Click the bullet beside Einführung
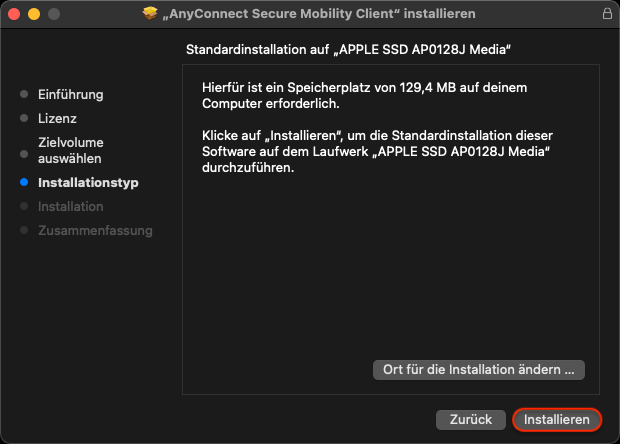The image size is (620, 444). click(x=24, y=94)
